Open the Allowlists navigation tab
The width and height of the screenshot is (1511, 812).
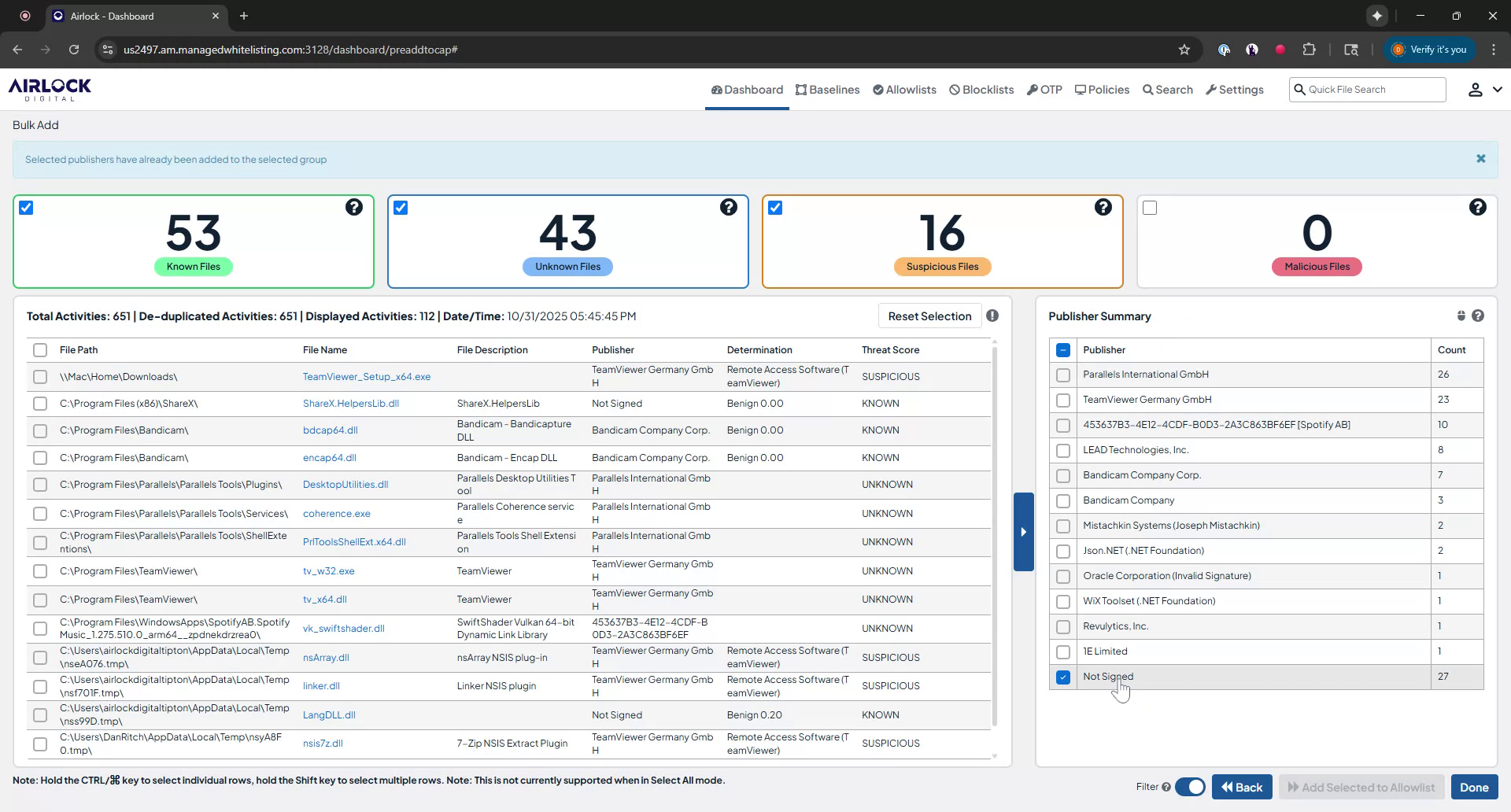(904, 90)
